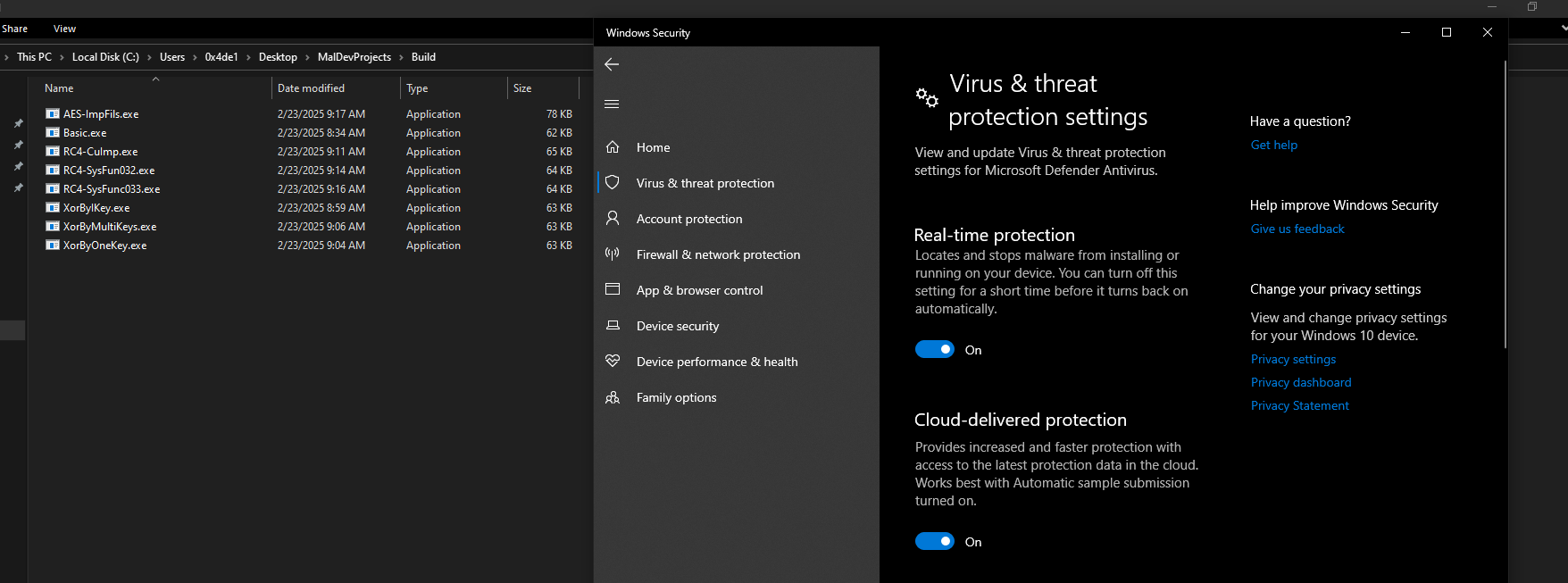
Task: Click the Get help link
Action: (1274, 145)
